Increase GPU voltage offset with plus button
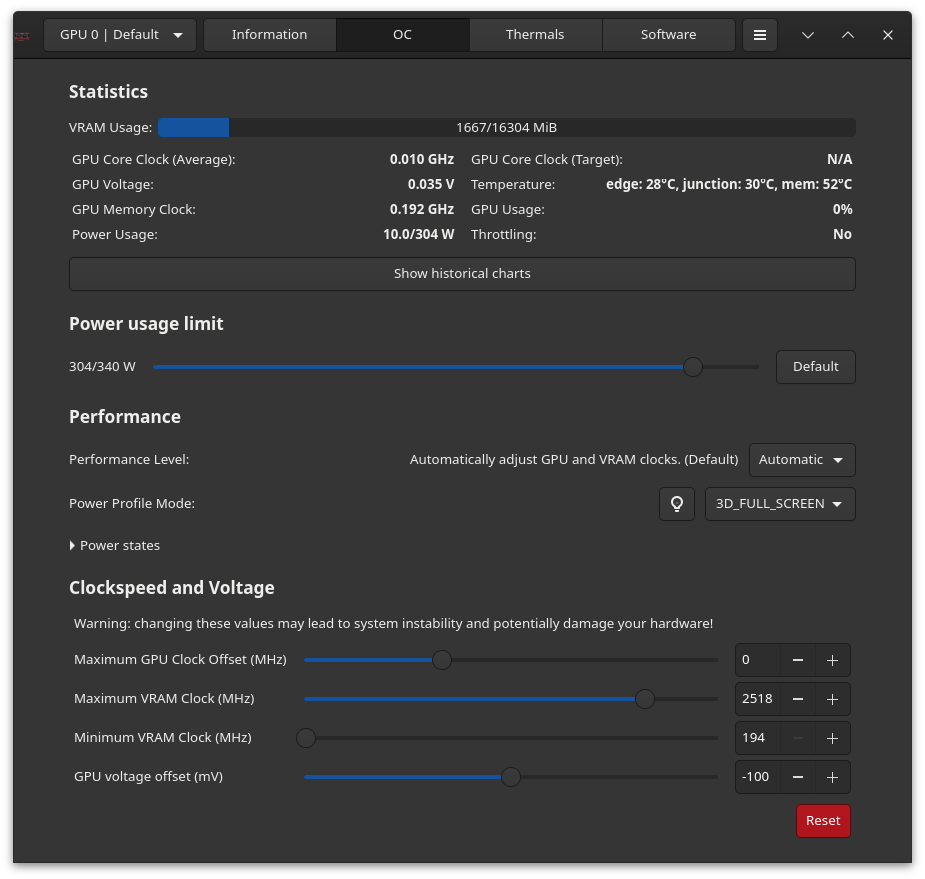 (x=832, y=777)
